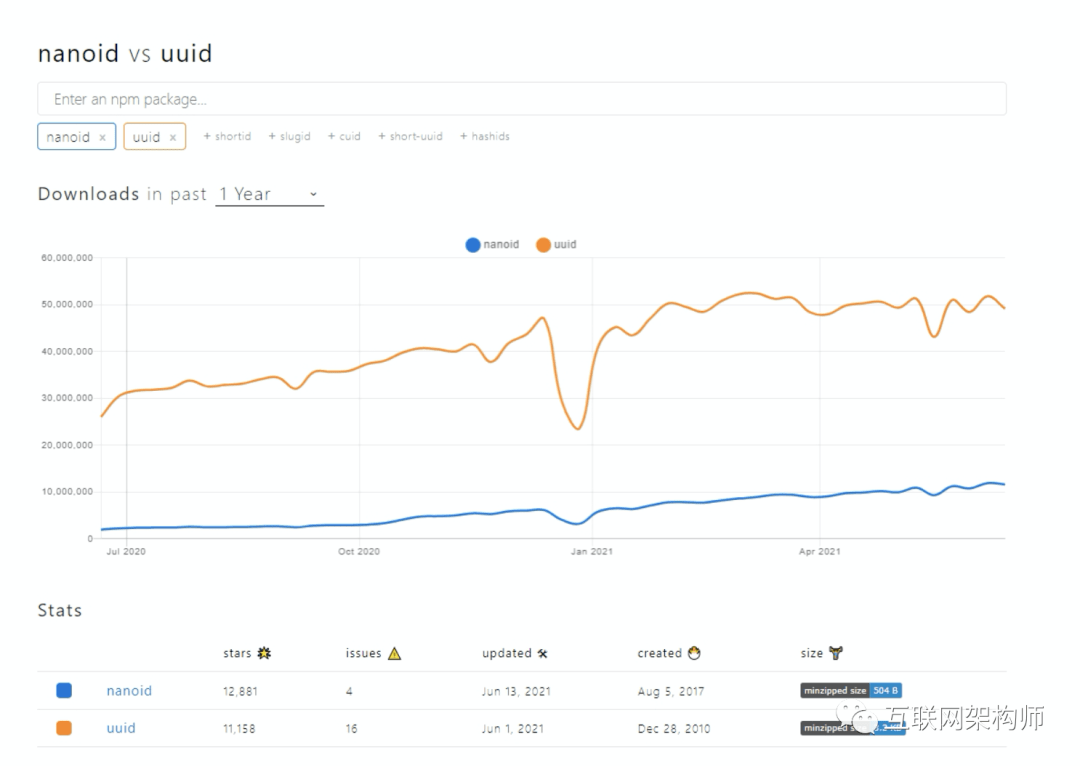
Task: Open the 1 Year time range dropdown
Action: [x=269, y=194]
